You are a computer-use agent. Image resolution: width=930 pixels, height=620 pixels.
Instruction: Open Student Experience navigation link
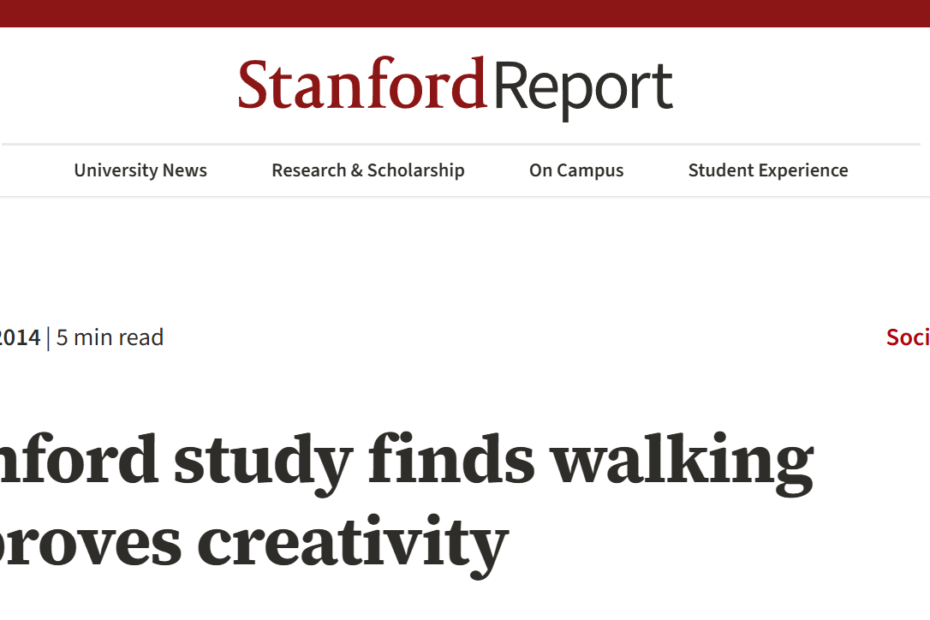pyautogui.click(x=768, y=171)
